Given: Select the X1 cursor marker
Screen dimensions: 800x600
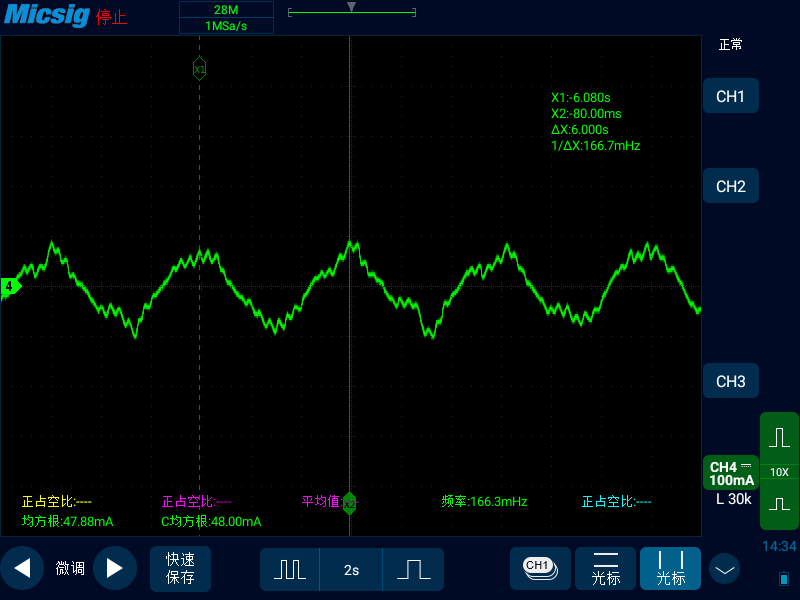Looking at the screenshot, I should pyautogui.click(x=199, y=69).
